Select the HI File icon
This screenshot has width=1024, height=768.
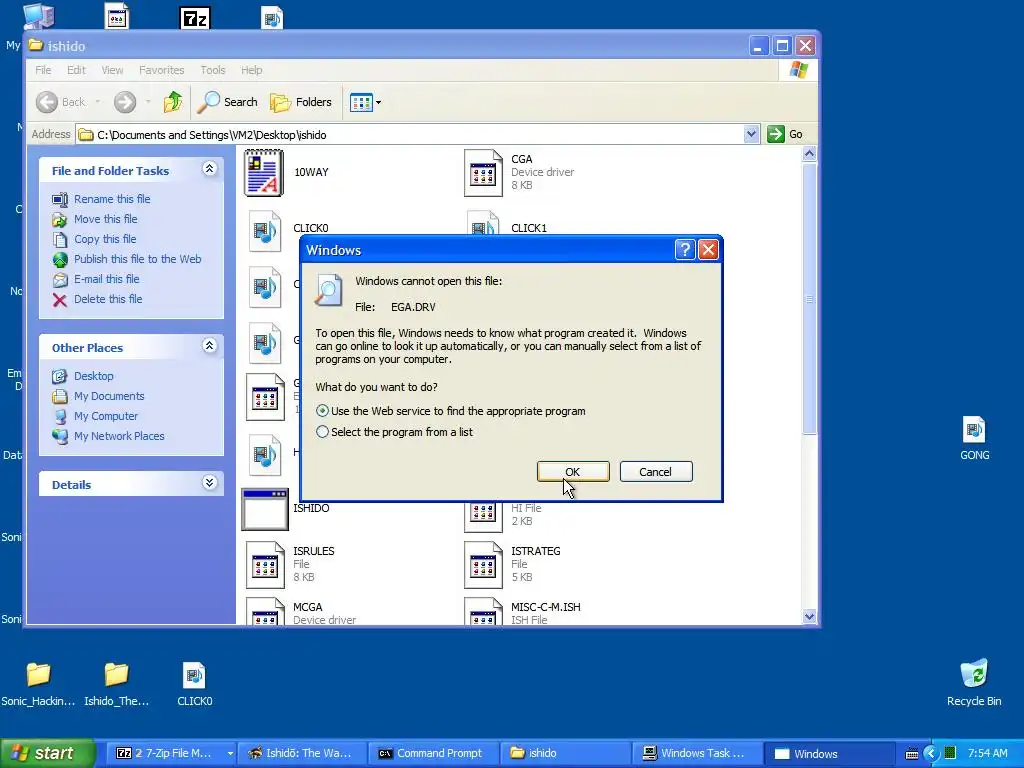click(x=483, y=516)
